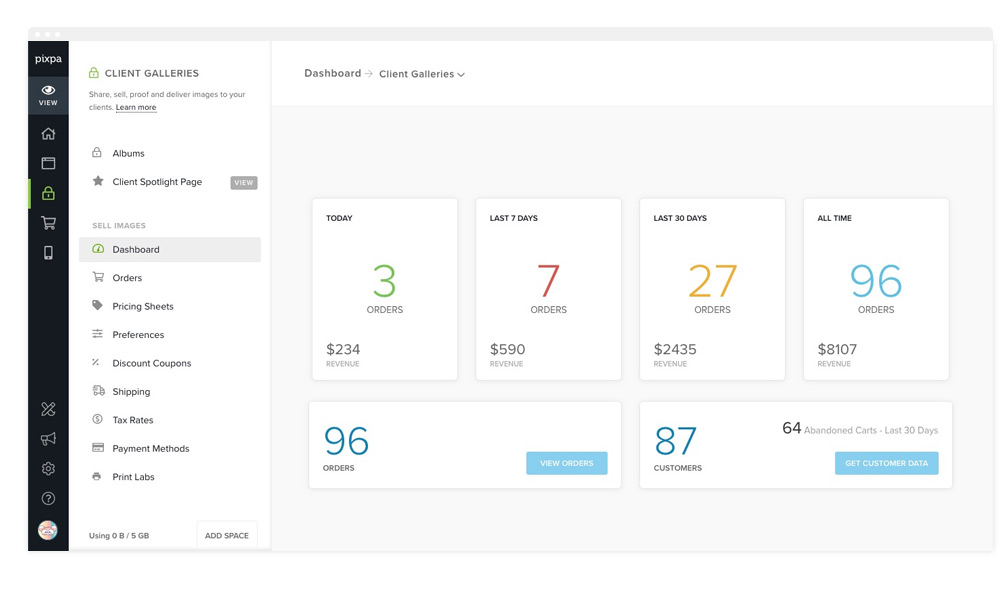Viewport: 1003px width, 591px height.
Task: Select Pricing Sheets in sidebar
Action: pyautogui.click(x=143, y=306)
